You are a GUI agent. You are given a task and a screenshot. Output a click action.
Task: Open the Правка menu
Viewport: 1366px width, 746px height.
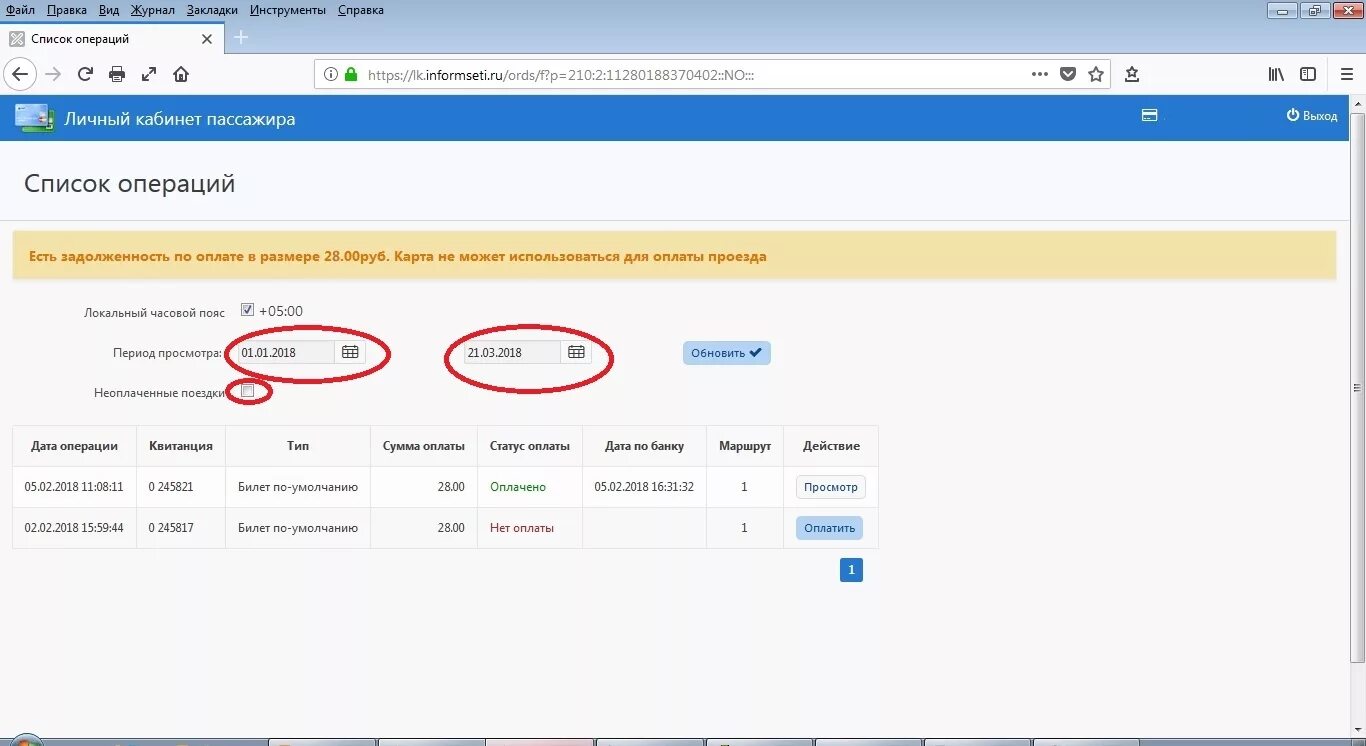pyautogui.click(x=66, y=10)
